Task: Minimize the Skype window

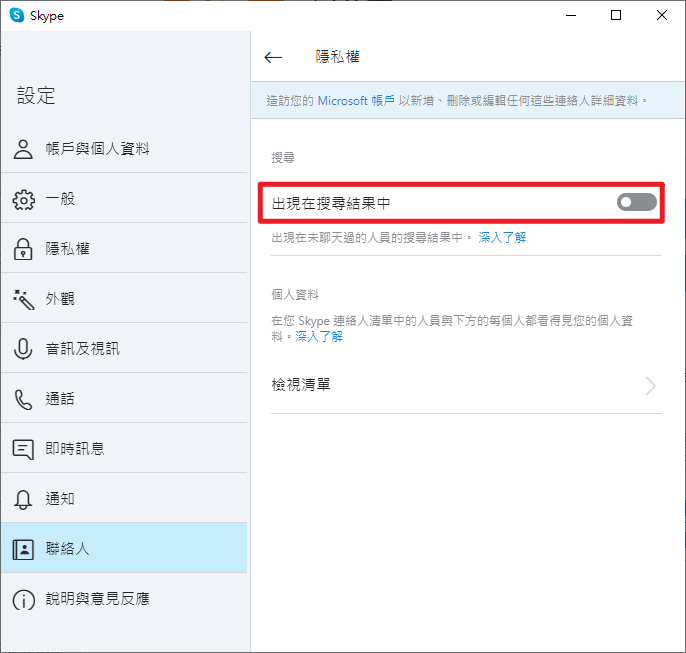Action: click(571, 15)
